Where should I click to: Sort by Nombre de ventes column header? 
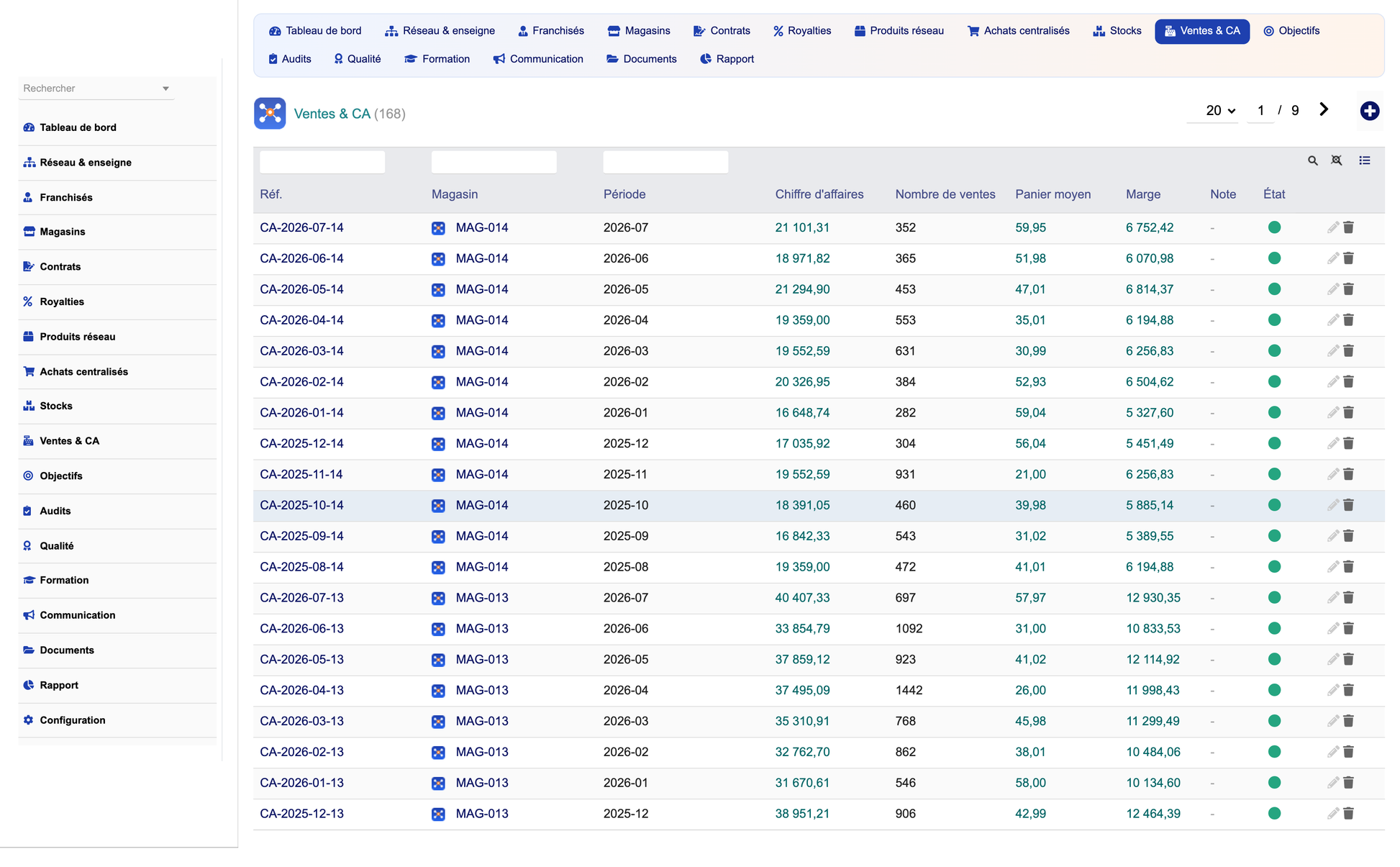[945, 194]
